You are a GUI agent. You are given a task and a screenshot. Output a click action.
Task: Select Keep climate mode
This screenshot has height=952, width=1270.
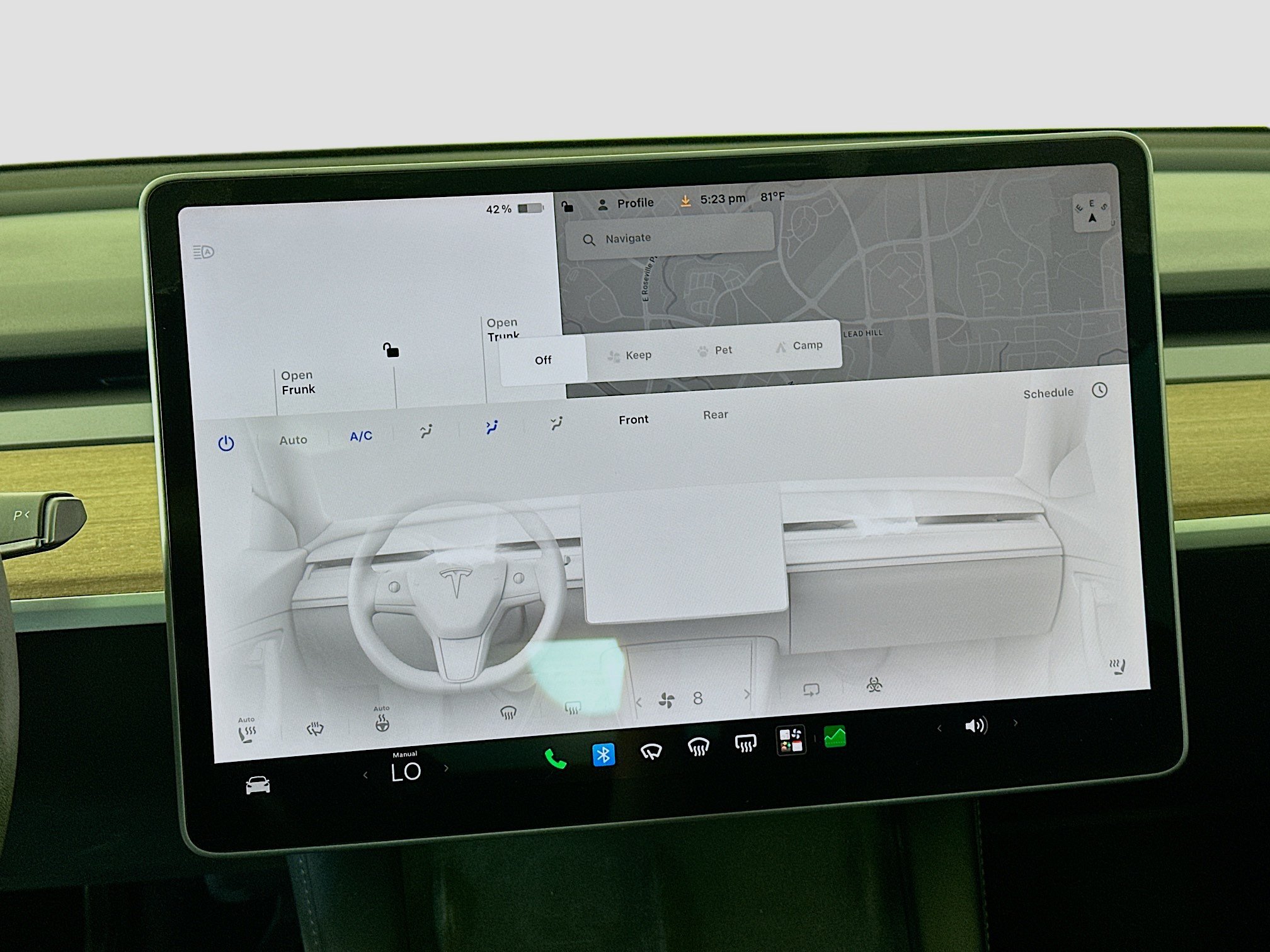coord(629,355)
